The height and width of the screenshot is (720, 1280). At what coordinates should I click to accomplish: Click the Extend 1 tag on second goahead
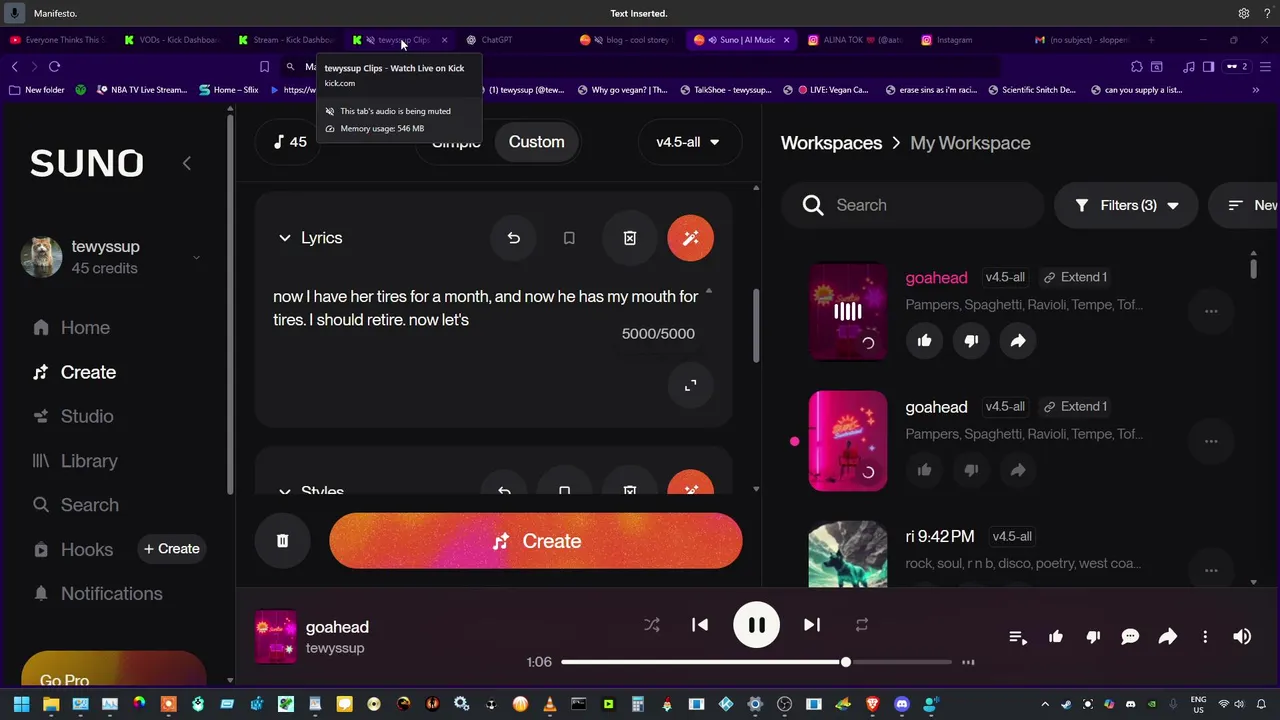coord(1075,407)
